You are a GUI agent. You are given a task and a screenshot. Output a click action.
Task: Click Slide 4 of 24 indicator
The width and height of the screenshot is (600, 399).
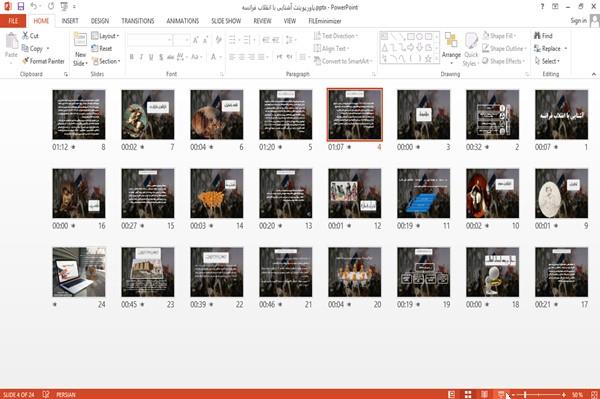pyautogui.click(x=18, y=394)
